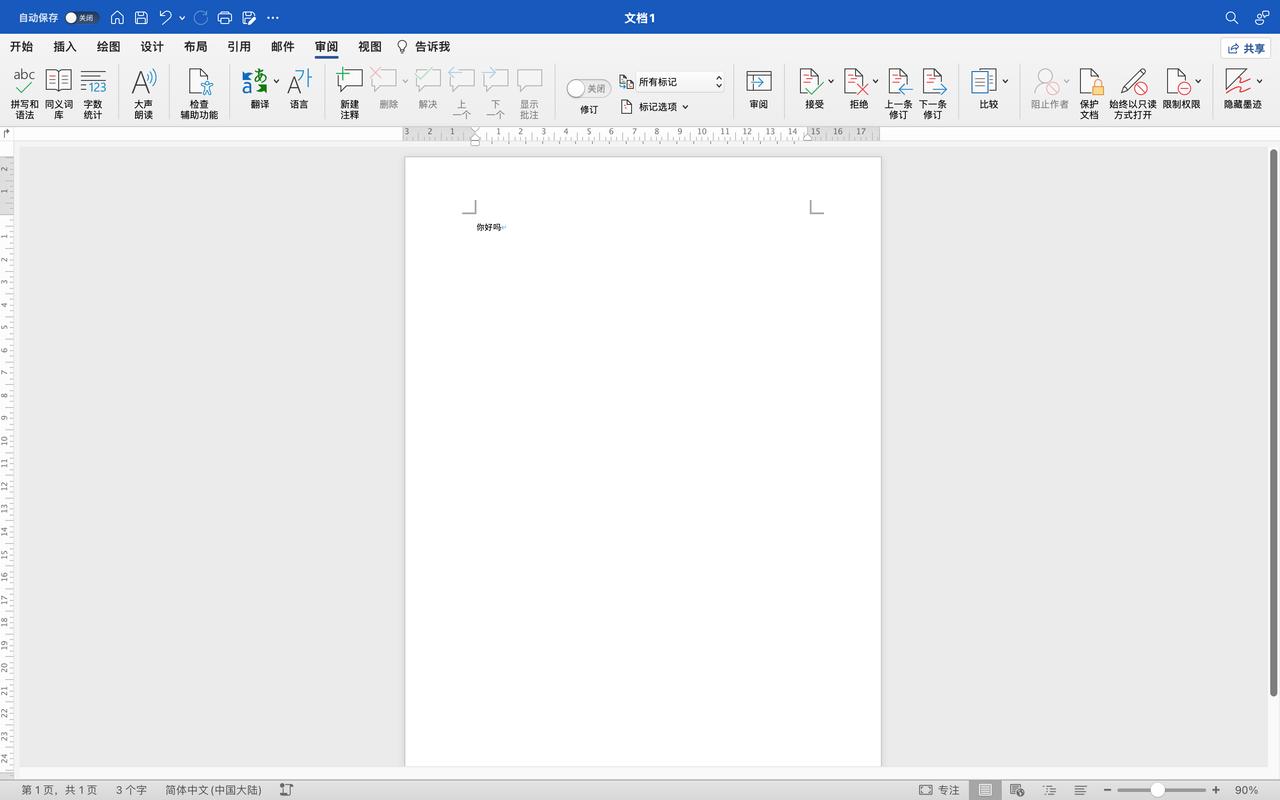Expand the 限制权限 dropdown arrow
The height and width of the screenshot is (800, 1280).
1198,82
